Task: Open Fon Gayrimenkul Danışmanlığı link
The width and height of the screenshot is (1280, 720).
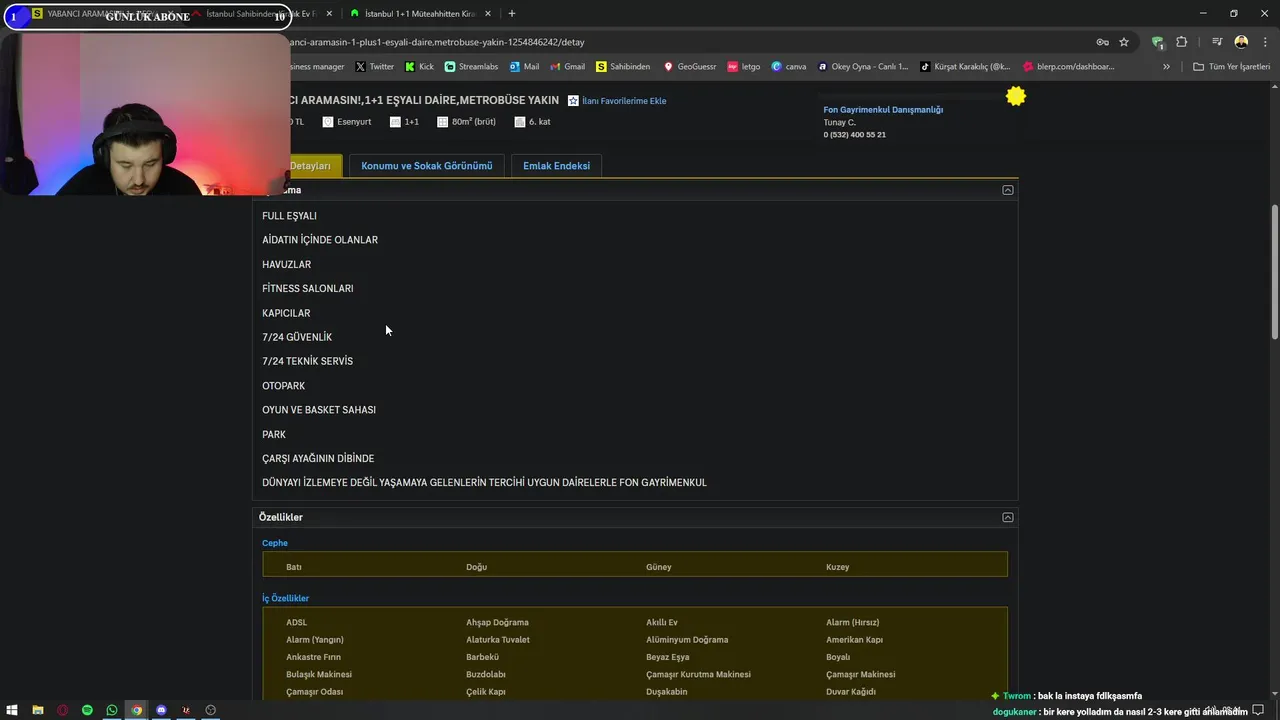Action: pos(883,110)
